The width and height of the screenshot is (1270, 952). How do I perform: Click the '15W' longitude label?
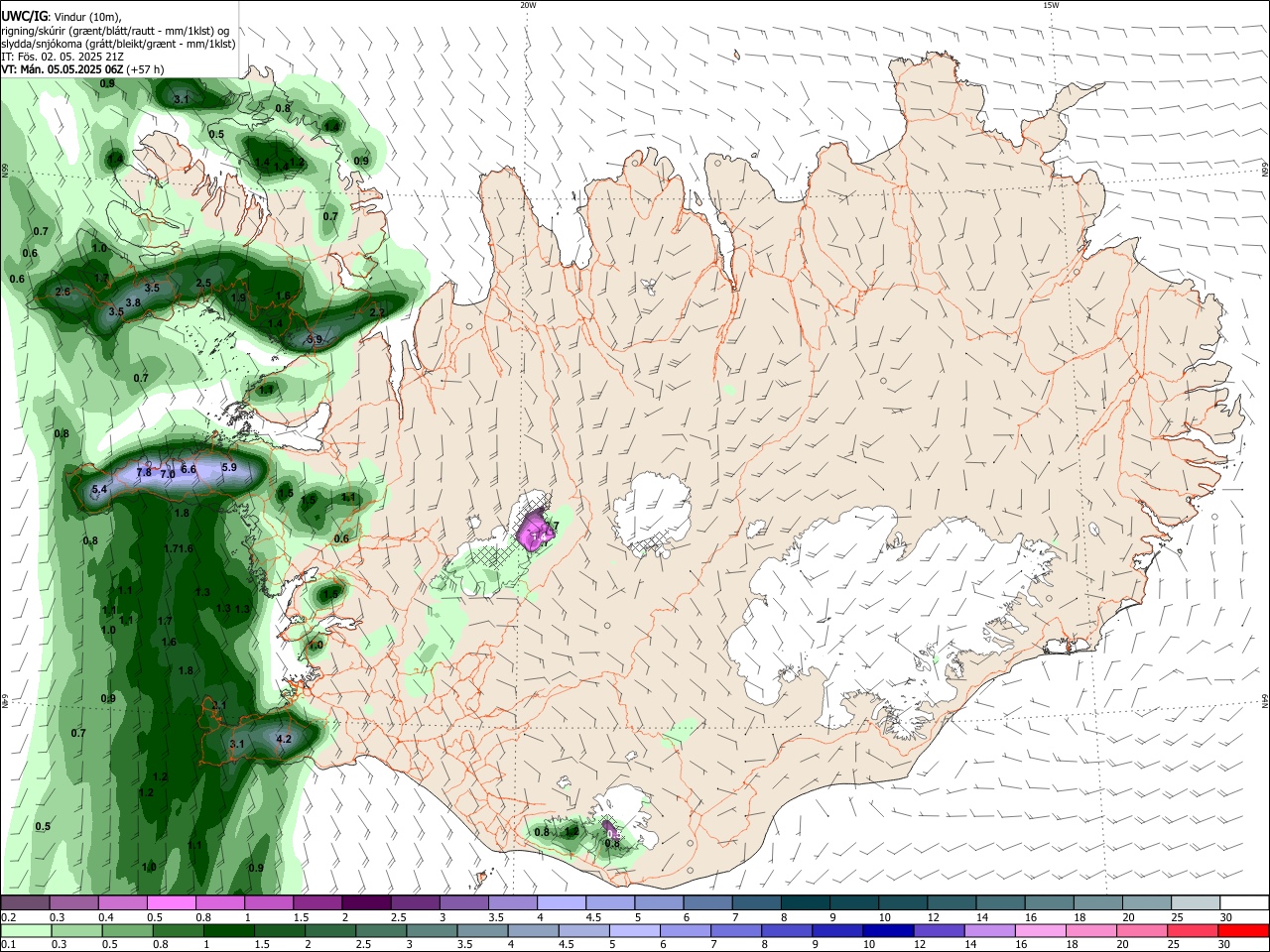click(x=1051, y=5)
